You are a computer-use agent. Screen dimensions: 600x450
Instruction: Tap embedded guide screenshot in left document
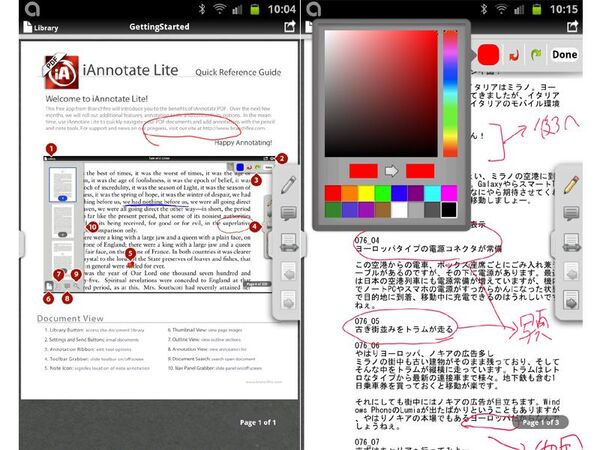[x=158, y=224]
